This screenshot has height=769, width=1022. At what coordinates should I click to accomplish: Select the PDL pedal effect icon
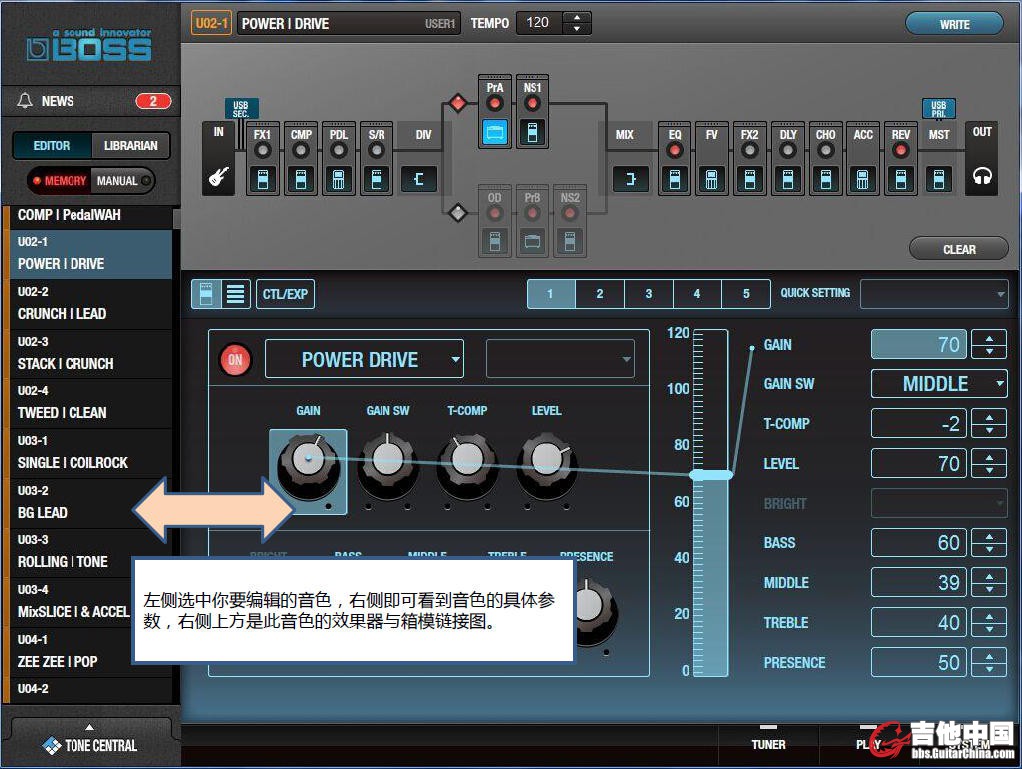(338, 179)
